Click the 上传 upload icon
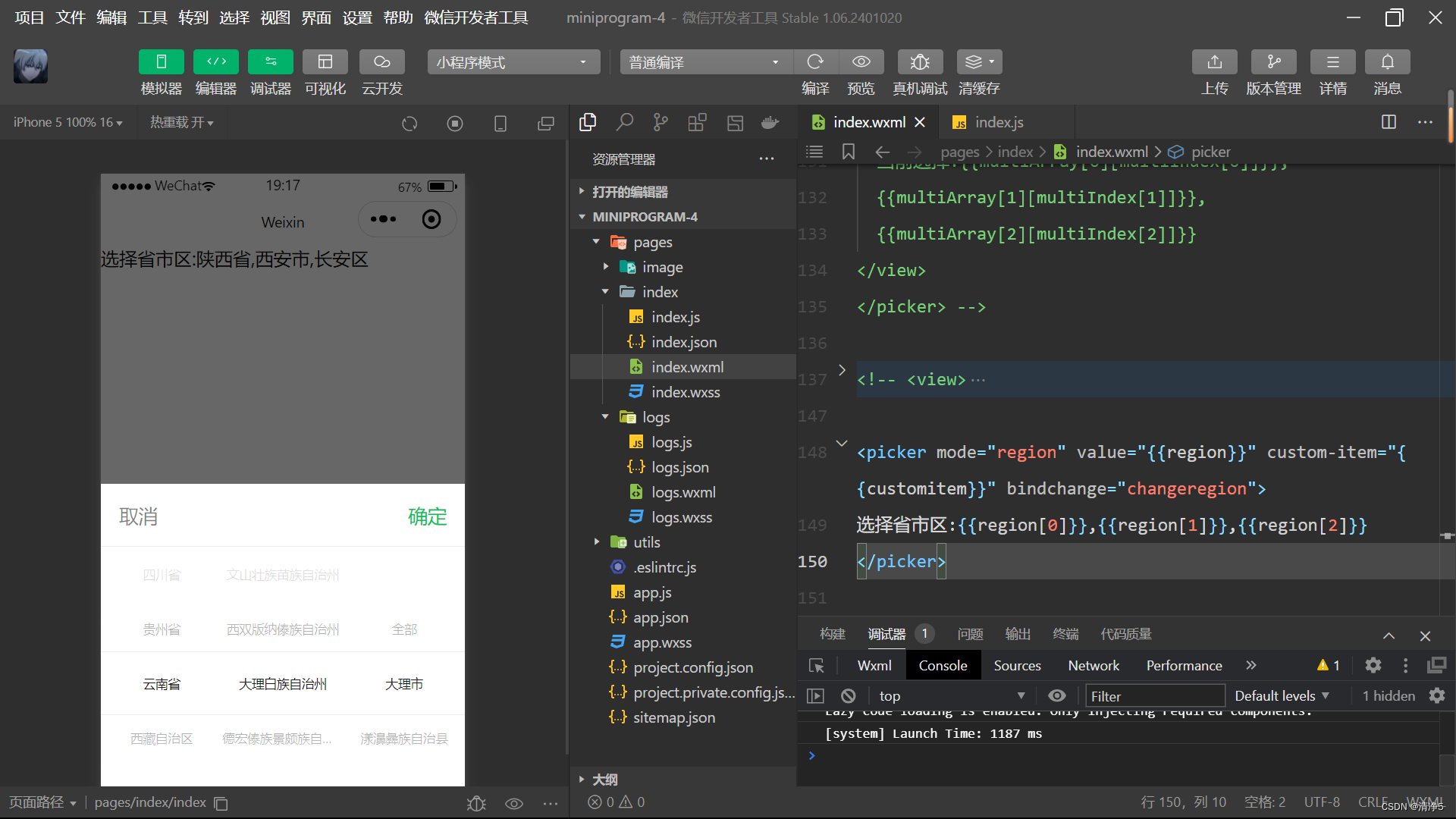The width and height of the screenshot is (1456, 819). tap(1214, 62)
